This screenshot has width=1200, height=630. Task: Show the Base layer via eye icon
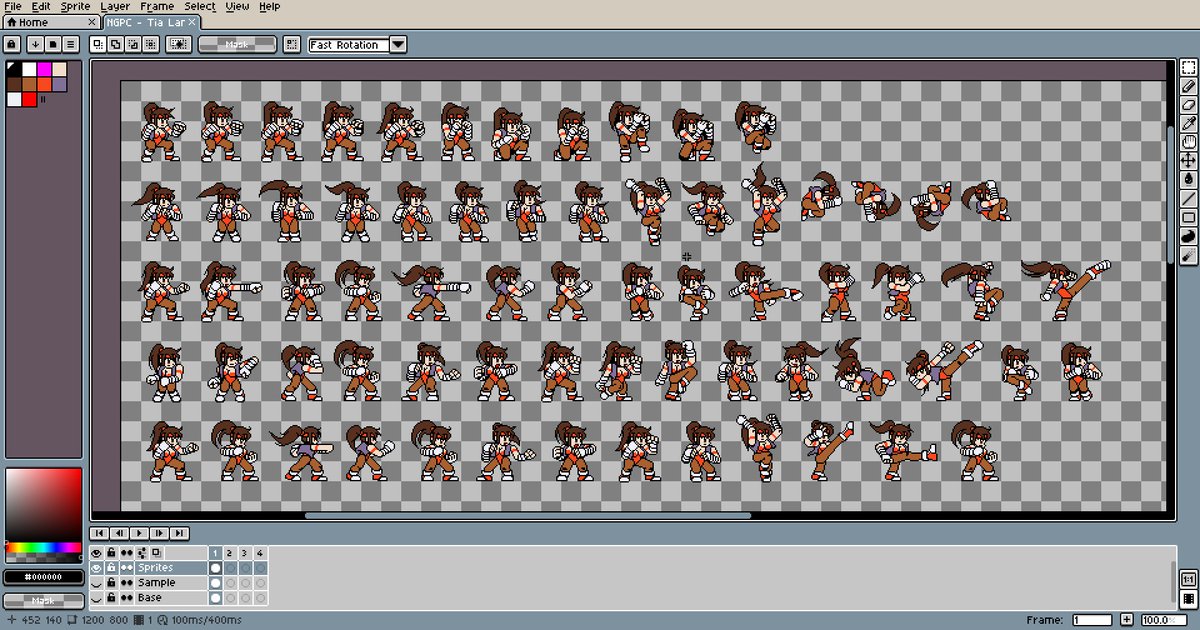click(x=97, y=598)
